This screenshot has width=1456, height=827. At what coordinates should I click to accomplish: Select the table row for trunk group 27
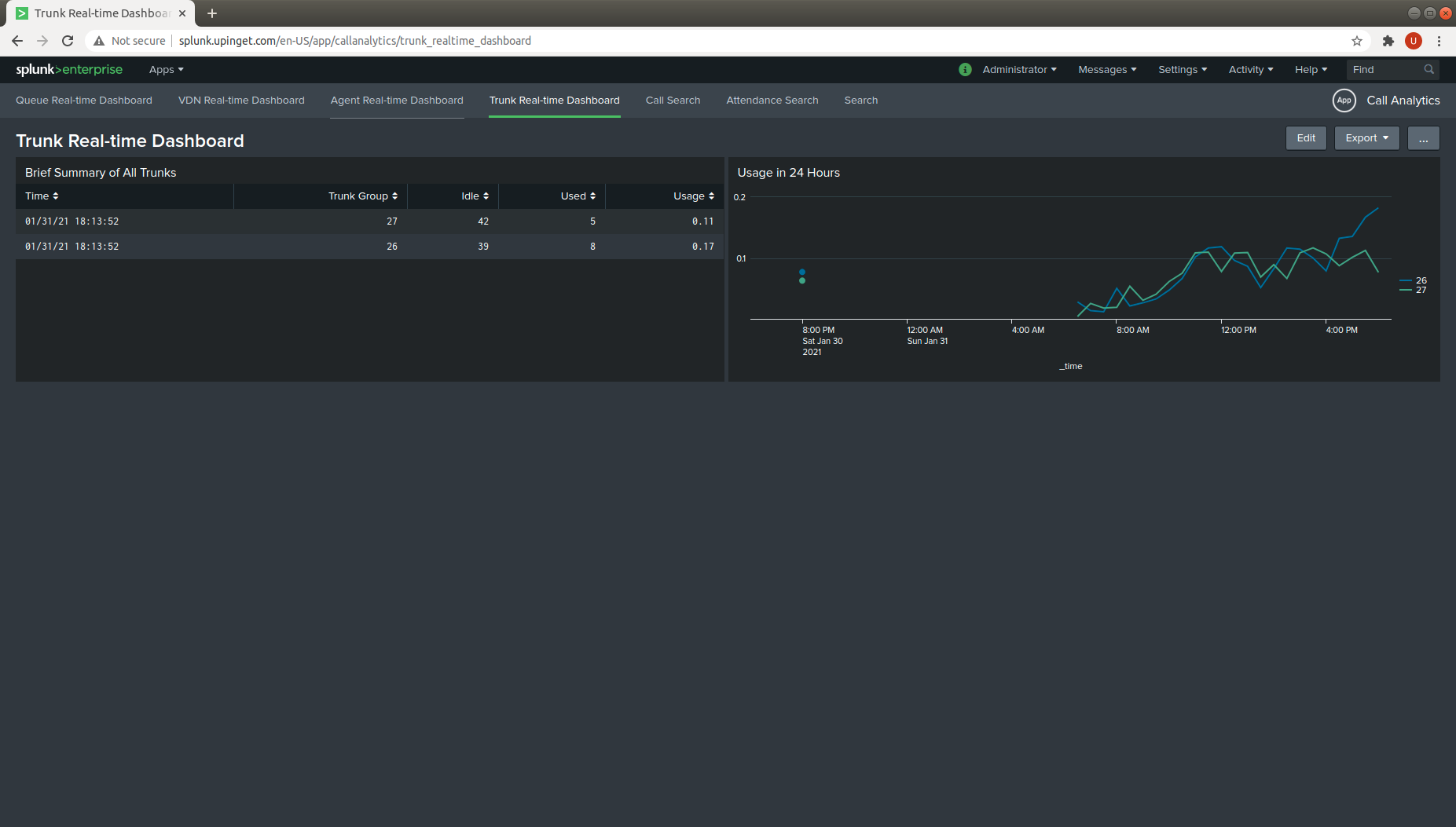(369, 221)
